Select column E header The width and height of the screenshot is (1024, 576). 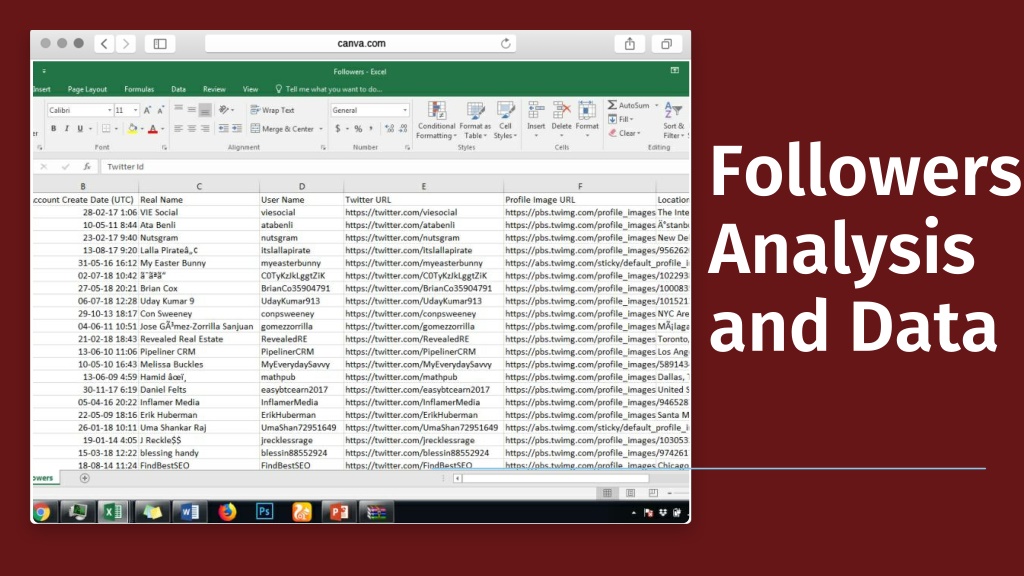point(423,186)
